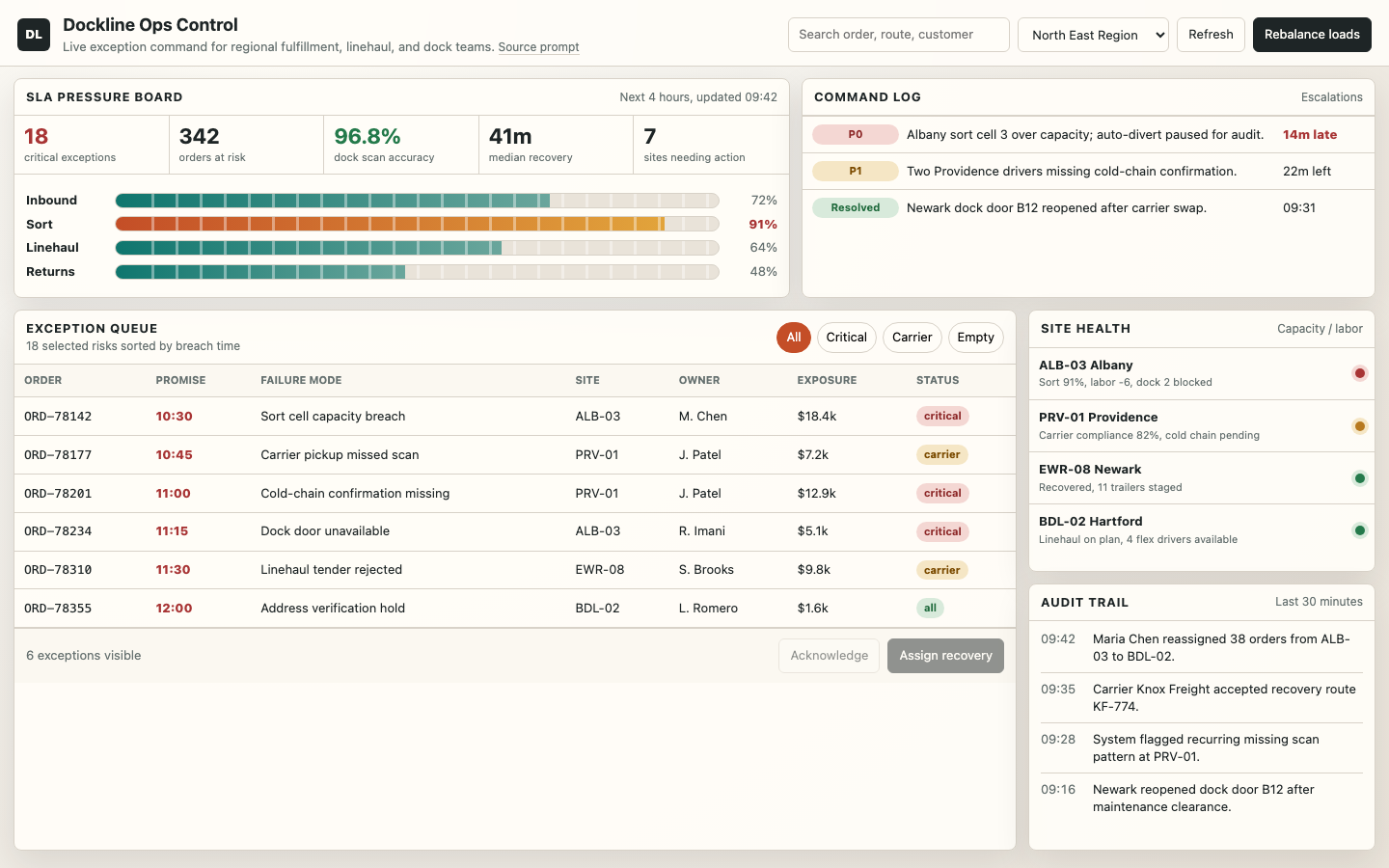Select the Carrier filter chip
Screen dimensions: 1389x868
pyautogui.click(x=912, y=338)
